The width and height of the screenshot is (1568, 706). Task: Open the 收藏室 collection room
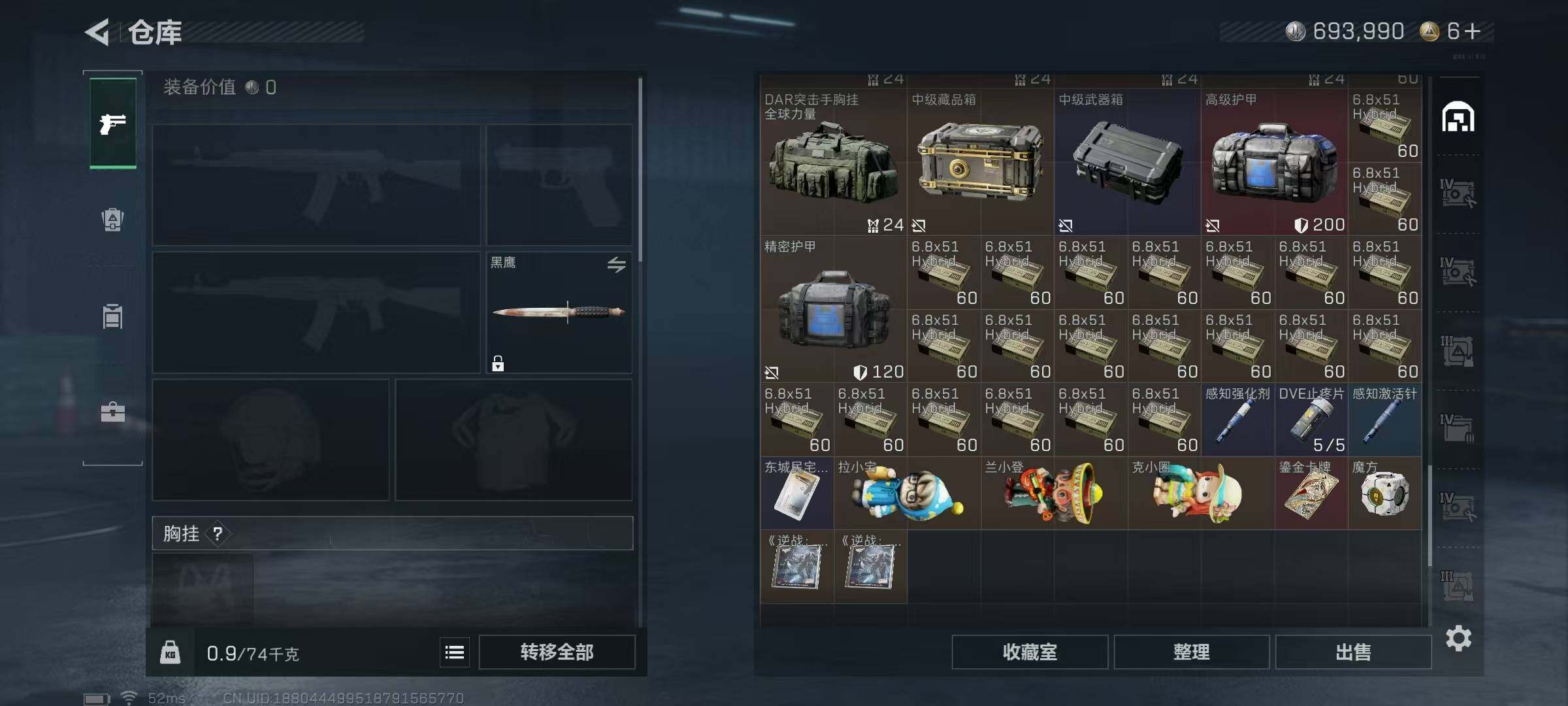1030,652
